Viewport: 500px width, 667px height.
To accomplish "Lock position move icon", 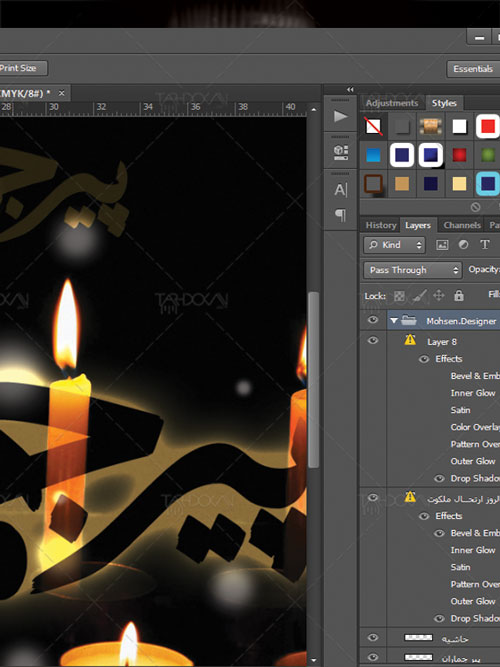I will point(439,295).
